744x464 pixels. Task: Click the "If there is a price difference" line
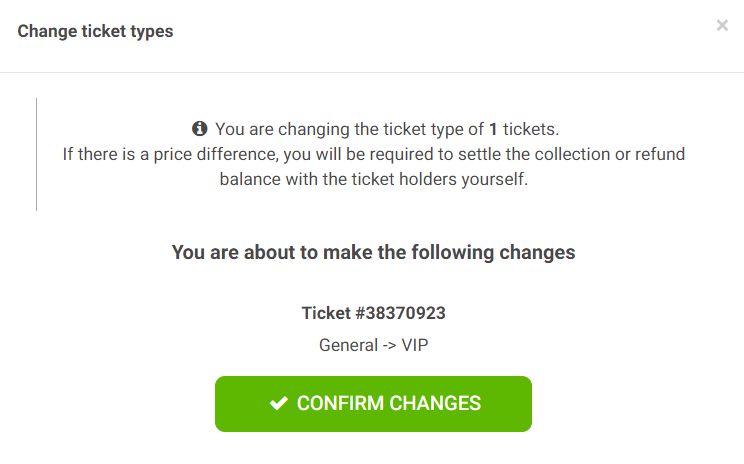(373, 154)
